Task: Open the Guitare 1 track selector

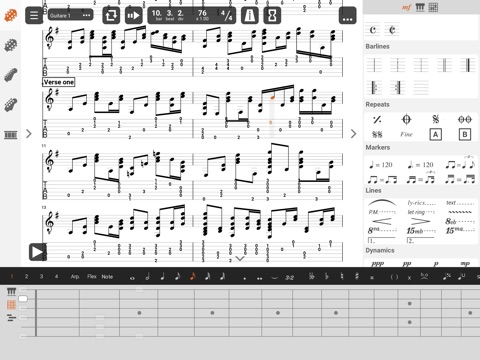Action: 70,15
